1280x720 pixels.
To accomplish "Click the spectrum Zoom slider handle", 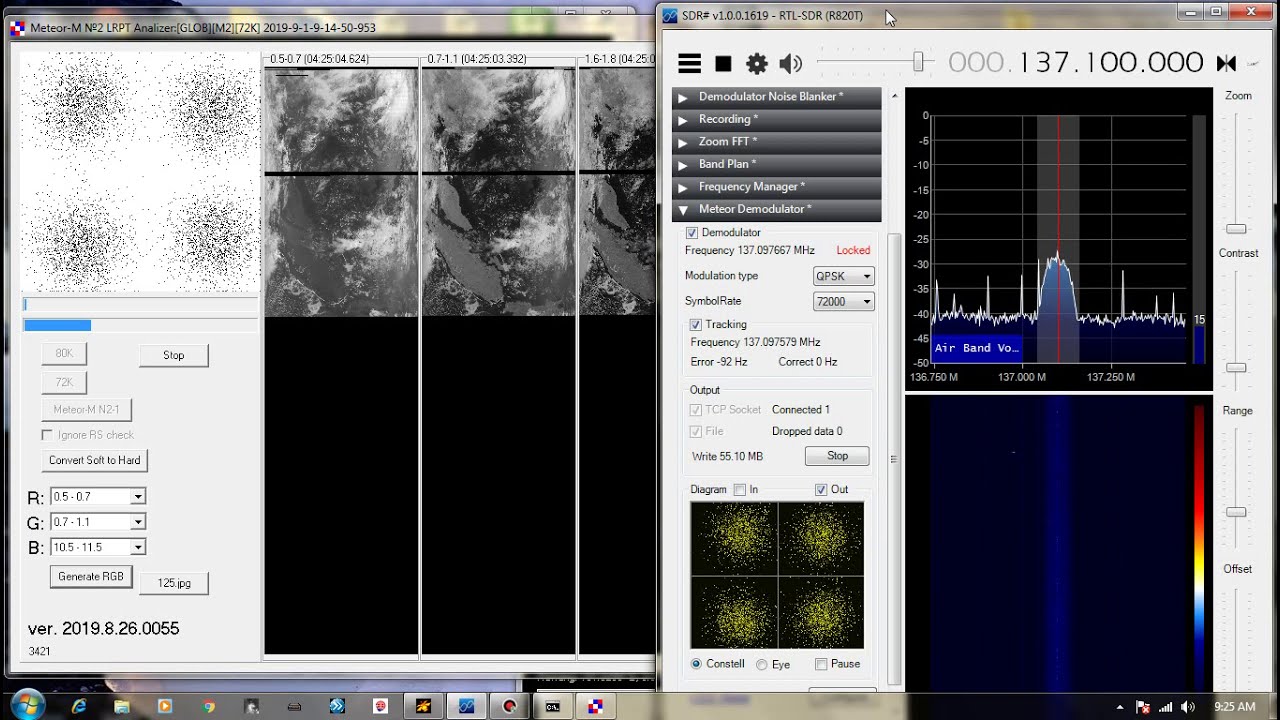I will (x=1237, y=229).
